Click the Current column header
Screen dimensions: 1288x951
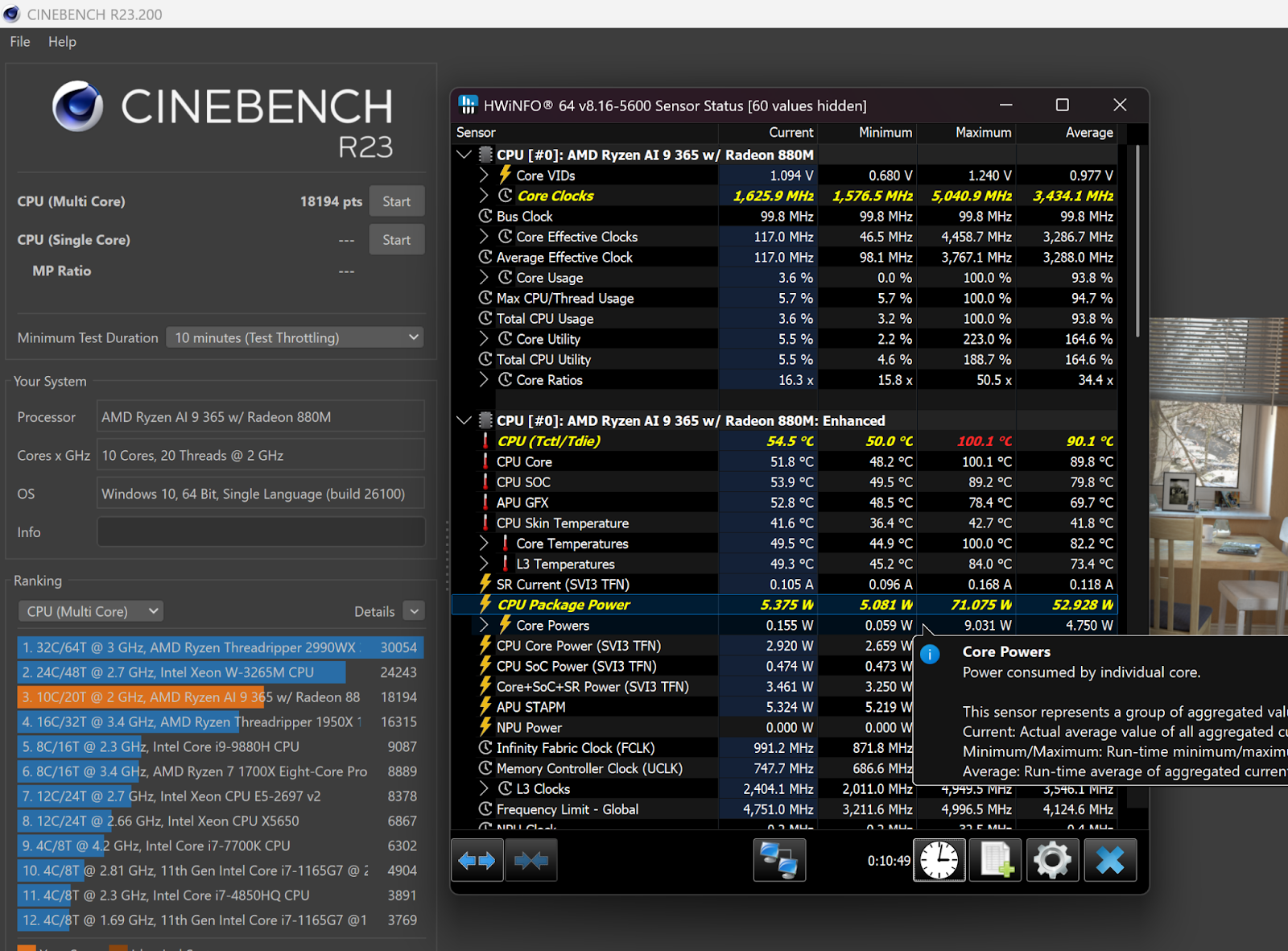[x=767, y=132]
